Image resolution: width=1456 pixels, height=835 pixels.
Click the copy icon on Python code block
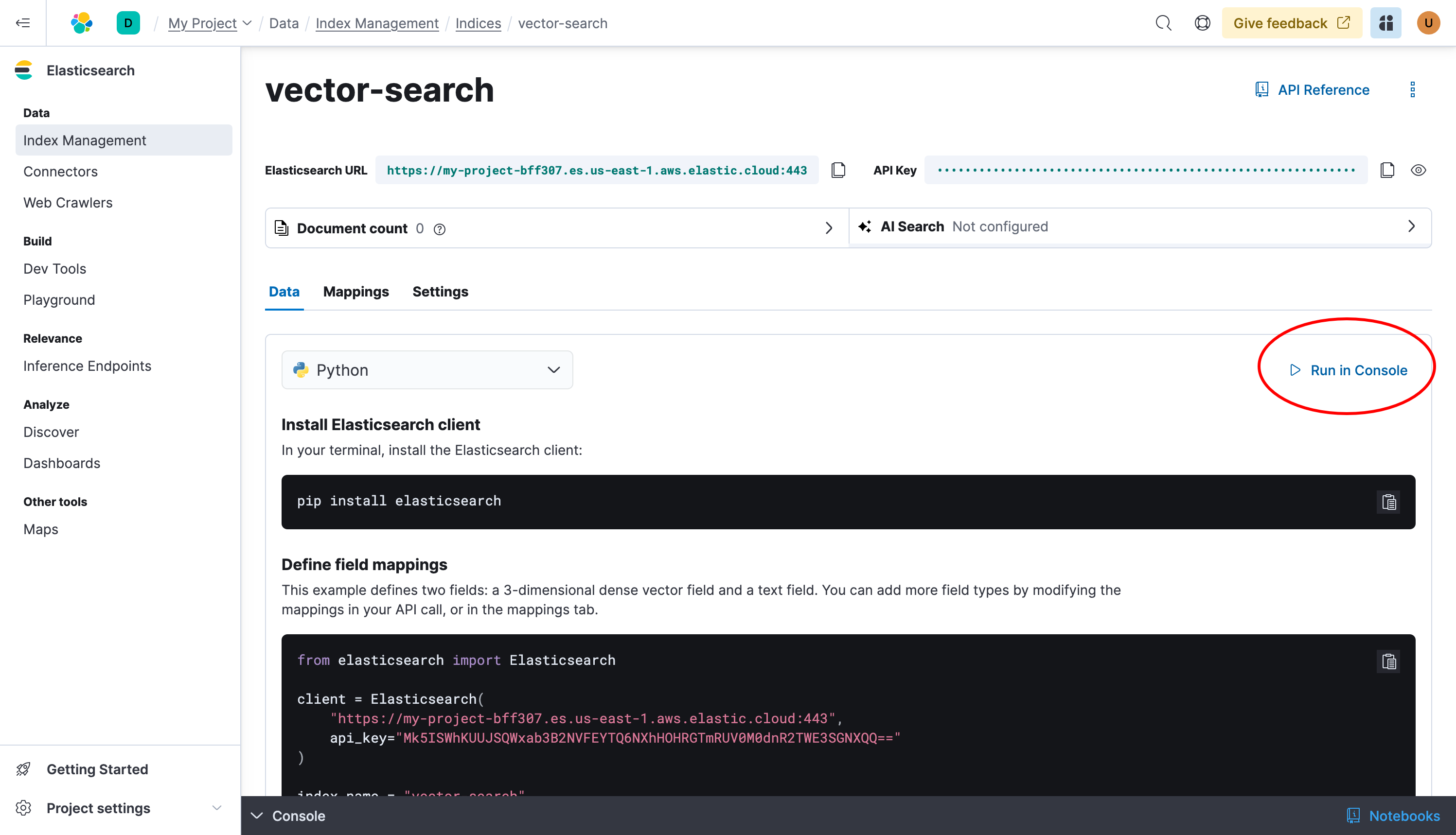pyautogui.click(x=1389, y=661)
